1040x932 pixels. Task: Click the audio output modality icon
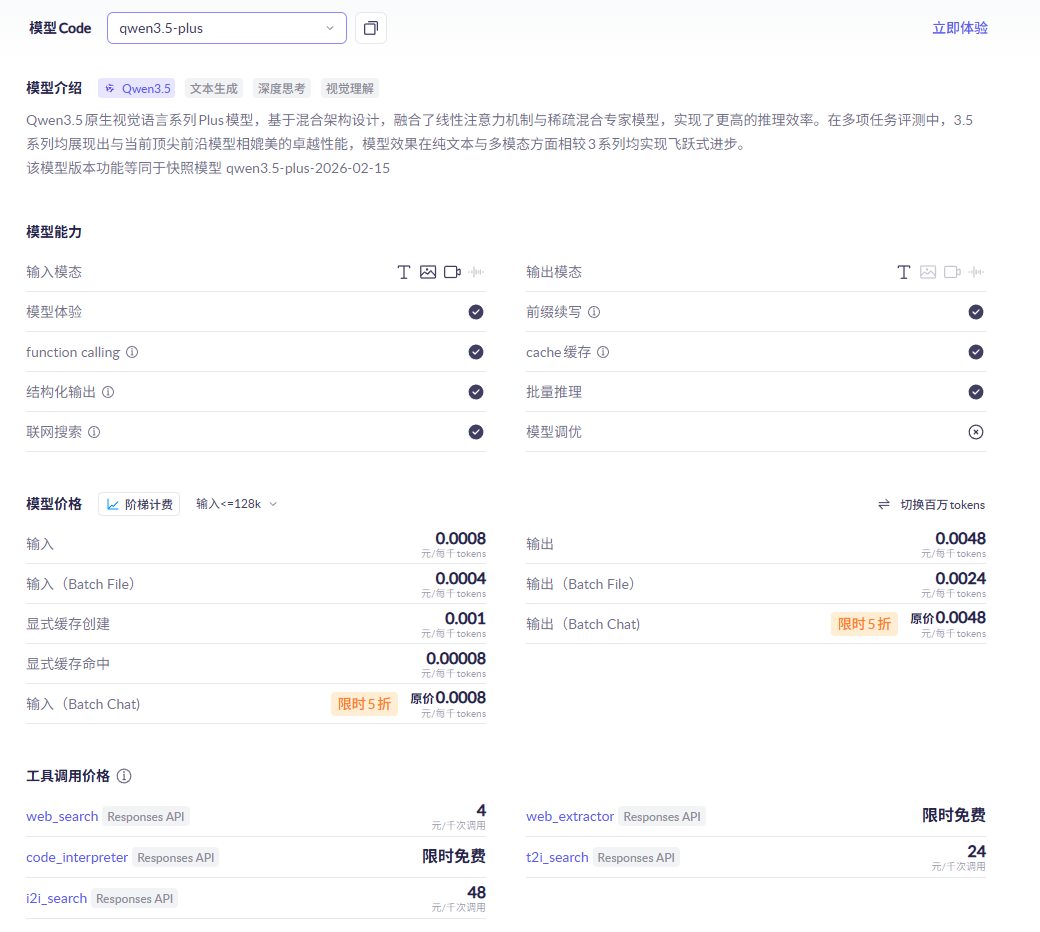coord(976,272)
